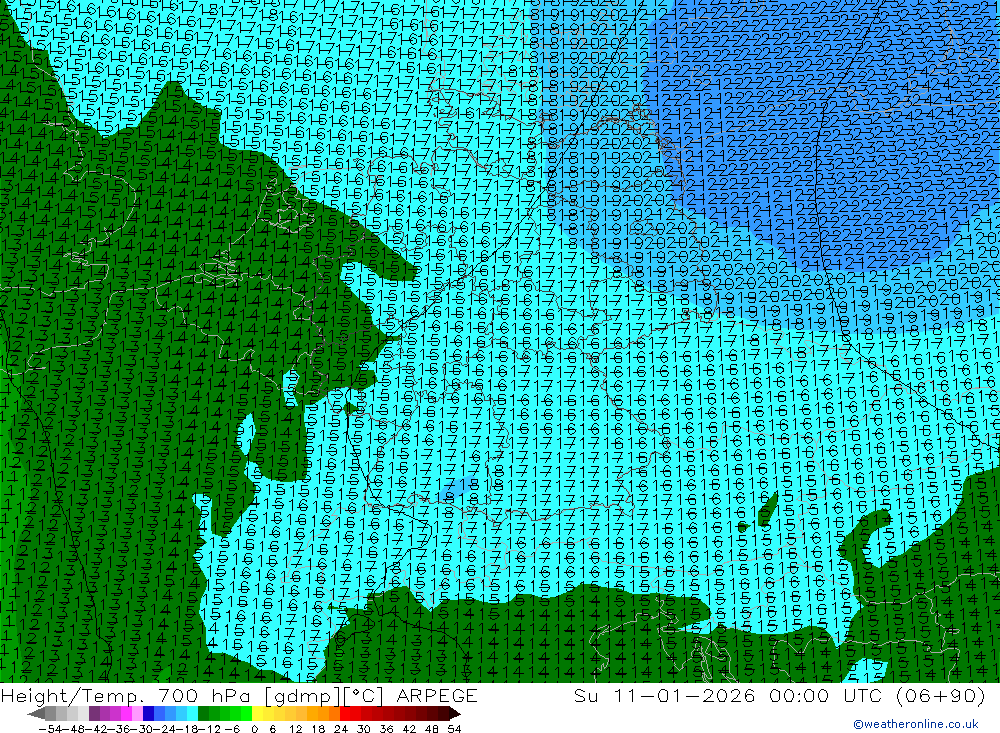The width and height of the screenshot is (1000, 733).
Task: Click the right dark maroon arrow end of scale
Action: (x=454, y=714)
